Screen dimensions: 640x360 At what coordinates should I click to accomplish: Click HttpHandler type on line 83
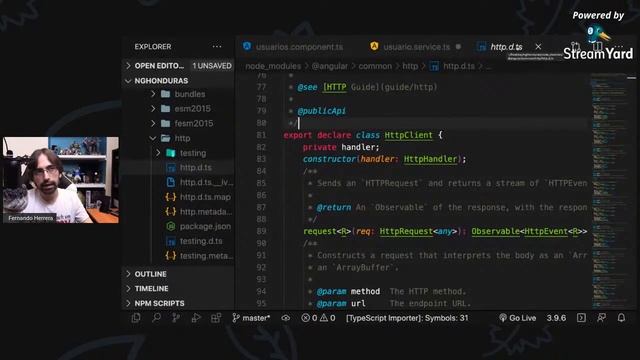[430, 159]
